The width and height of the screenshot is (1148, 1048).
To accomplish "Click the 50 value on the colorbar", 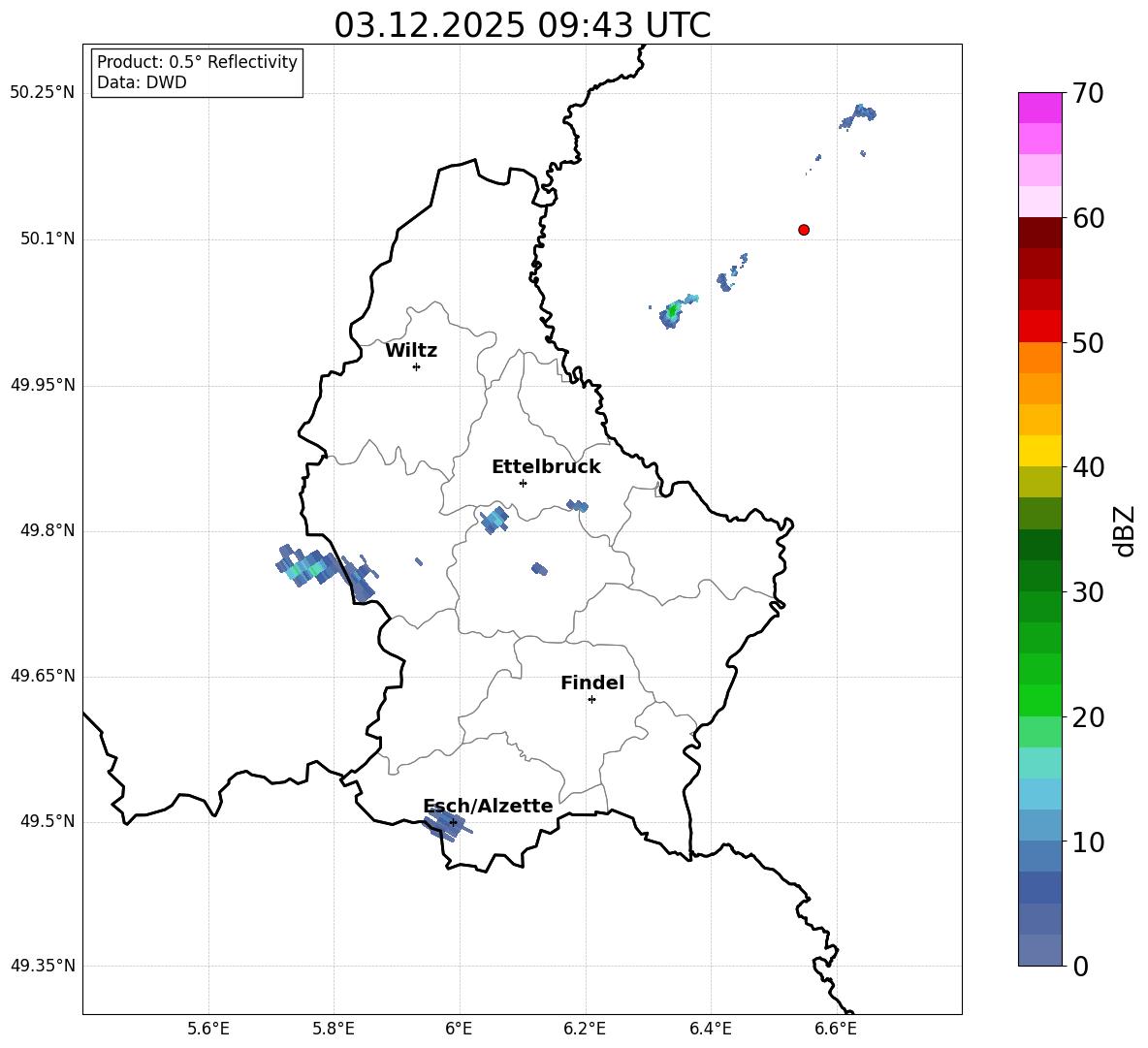I will coord(1089,343).
